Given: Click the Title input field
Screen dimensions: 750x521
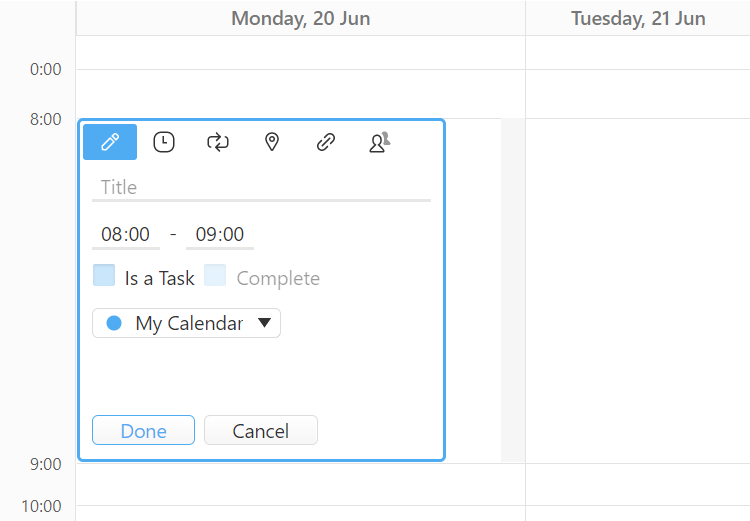Looking at the screenshot, I should [x=261, y=188].
